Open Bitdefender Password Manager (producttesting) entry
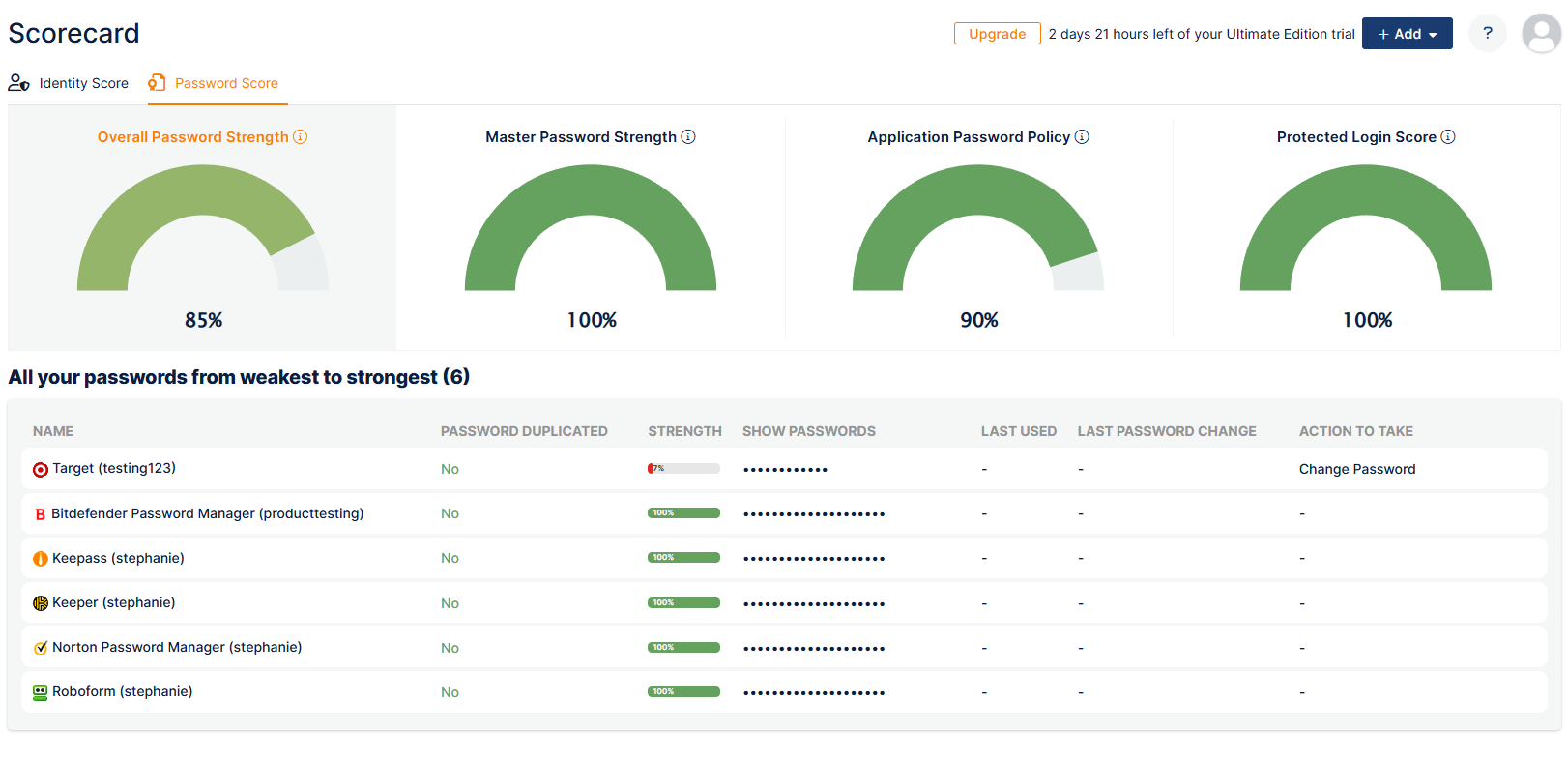The height and width of the screenshot is (757, 1568). point(208,513)
